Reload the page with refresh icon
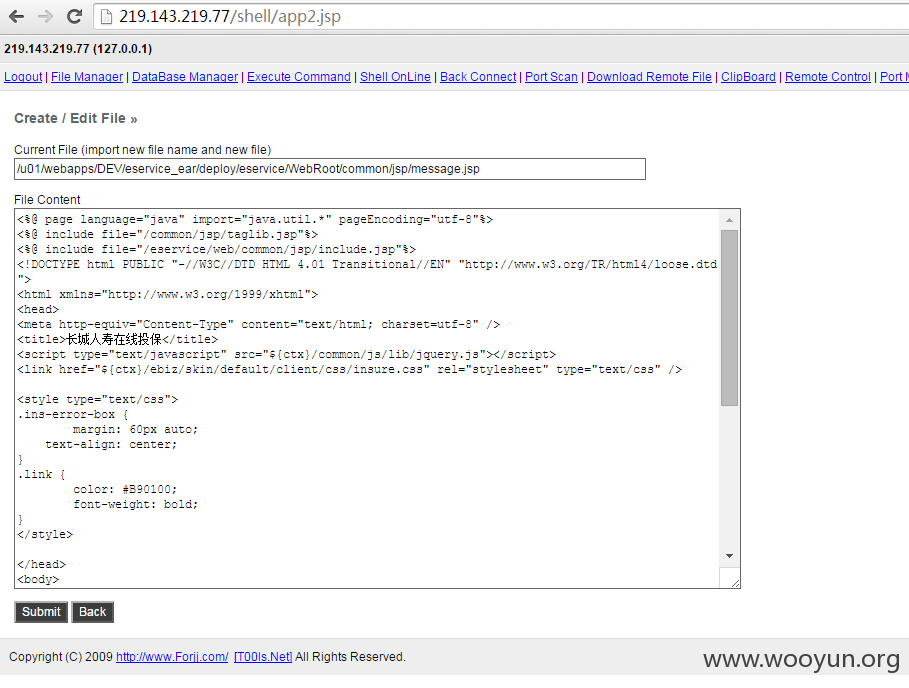Viewport: 909px width, 688px height. (x=74, y=16)
